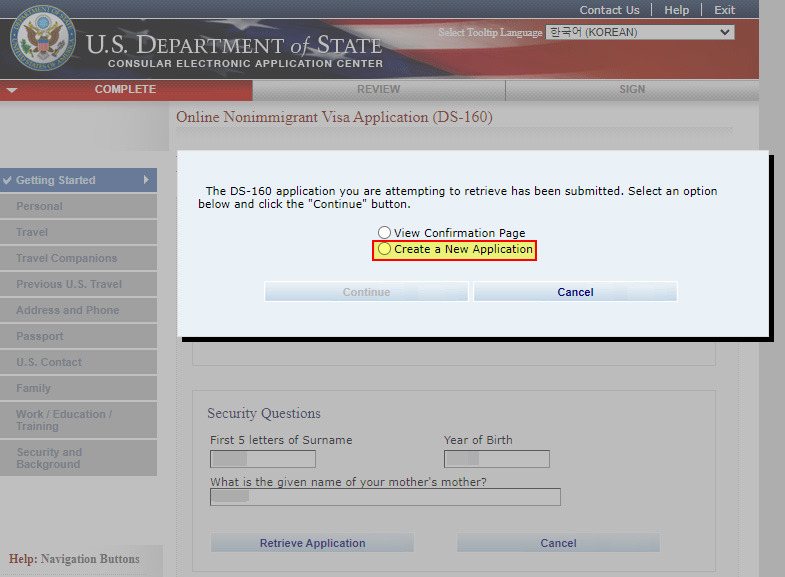Switch to the COMPLETE step tab
Viewport: 785px width, 577px height.
tap(126, 90)
